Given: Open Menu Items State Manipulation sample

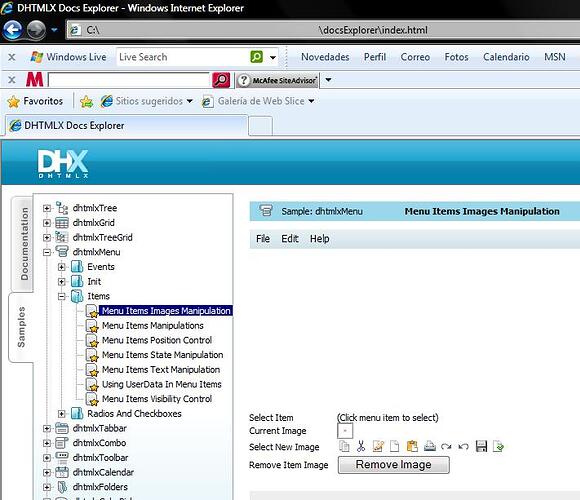Looking at the screenshot, I should (x=162, y=355).
